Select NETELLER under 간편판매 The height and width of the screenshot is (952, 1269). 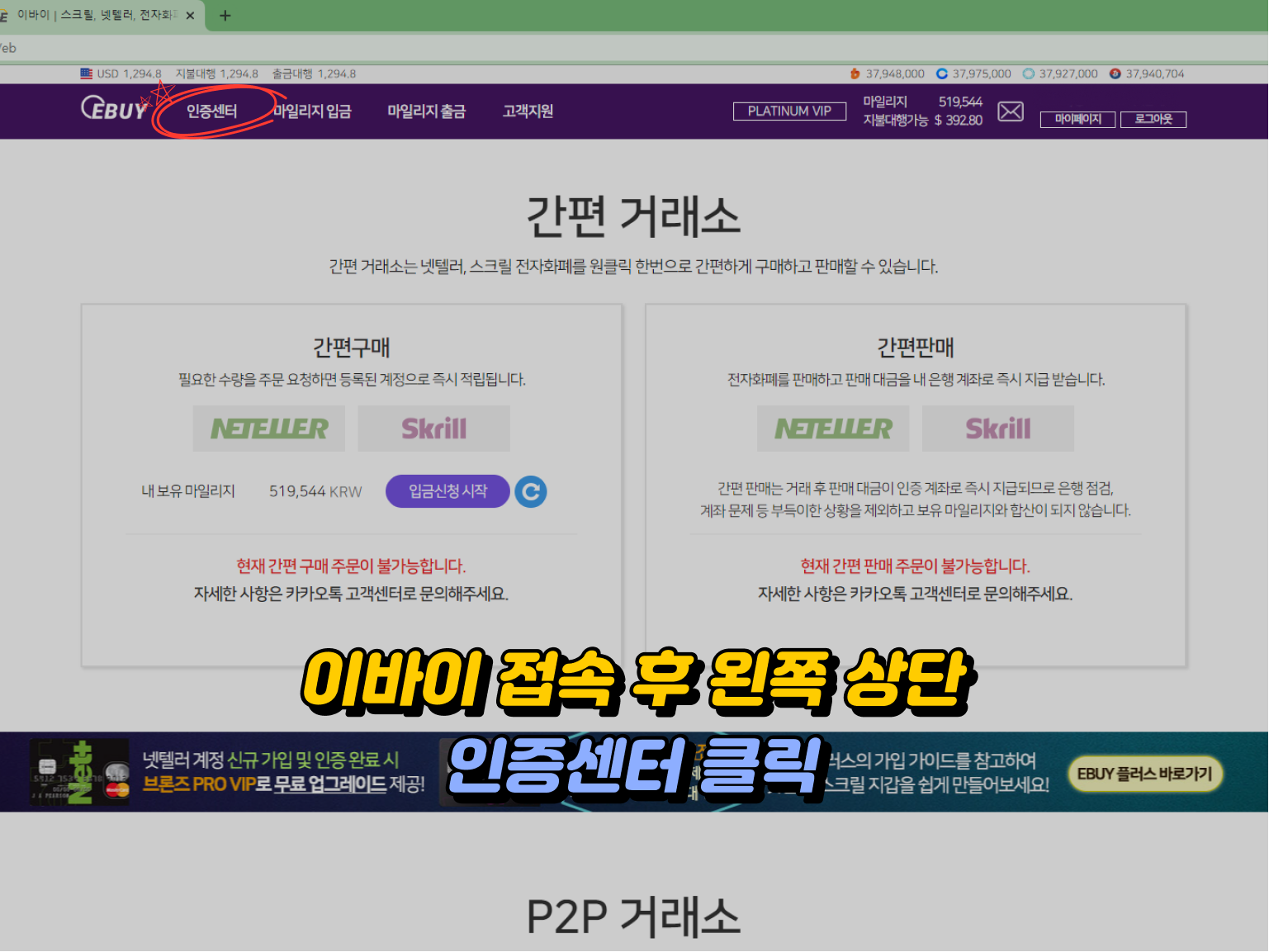coord(833,429)
